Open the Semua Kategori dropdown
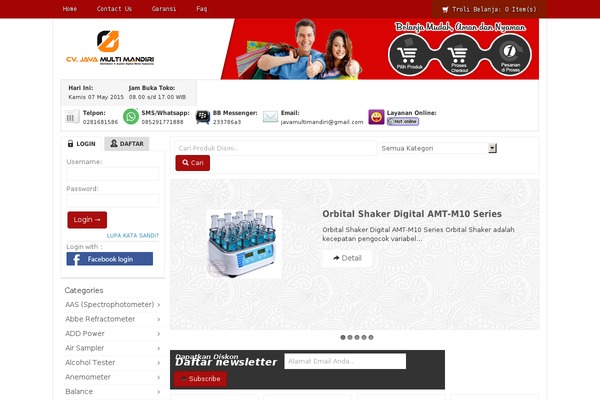 point(438,148)
